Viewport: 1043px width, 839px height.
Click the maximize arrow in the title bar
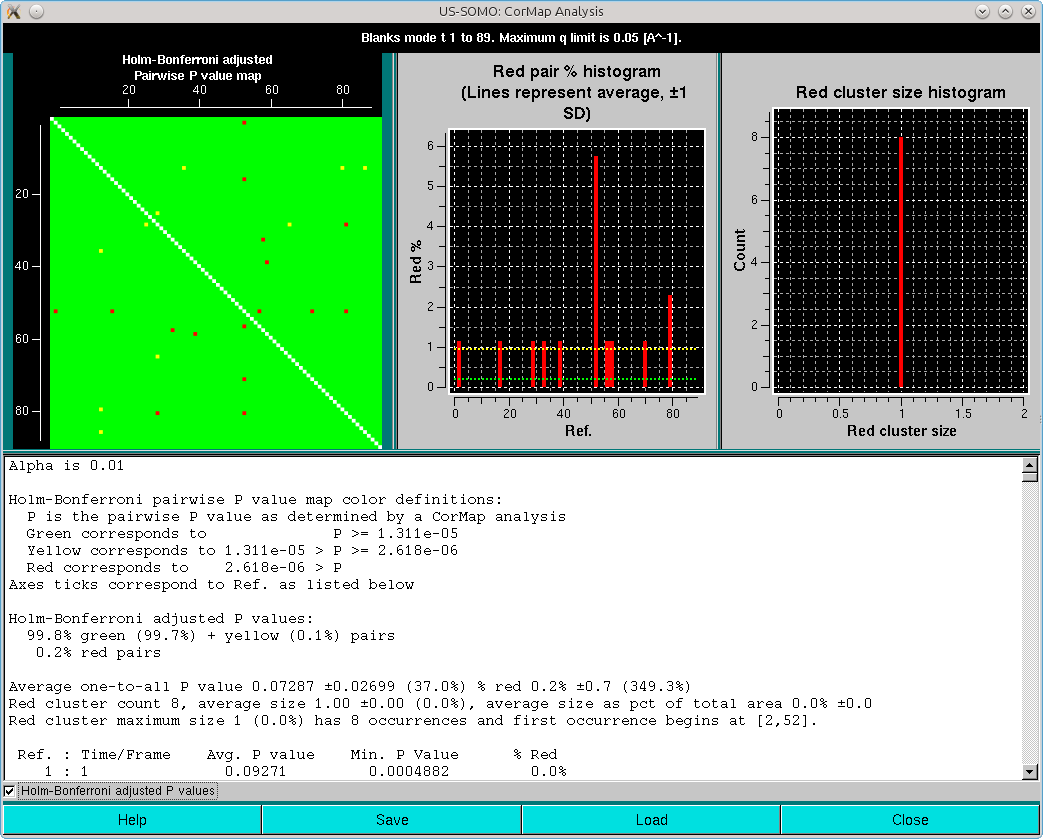pos(1005,11)
